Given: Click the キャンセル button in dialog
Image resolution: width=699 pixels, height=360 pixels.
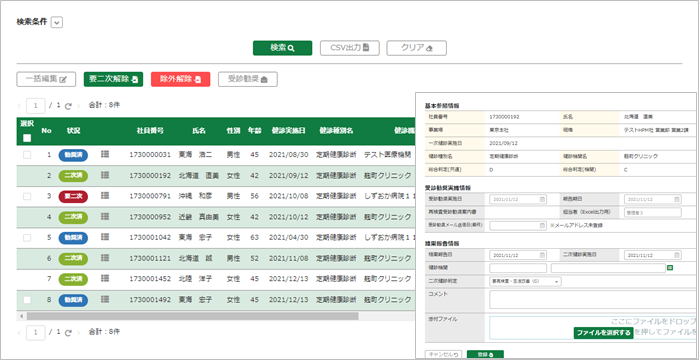Looking at the screenshot, I should coord(443,355).
